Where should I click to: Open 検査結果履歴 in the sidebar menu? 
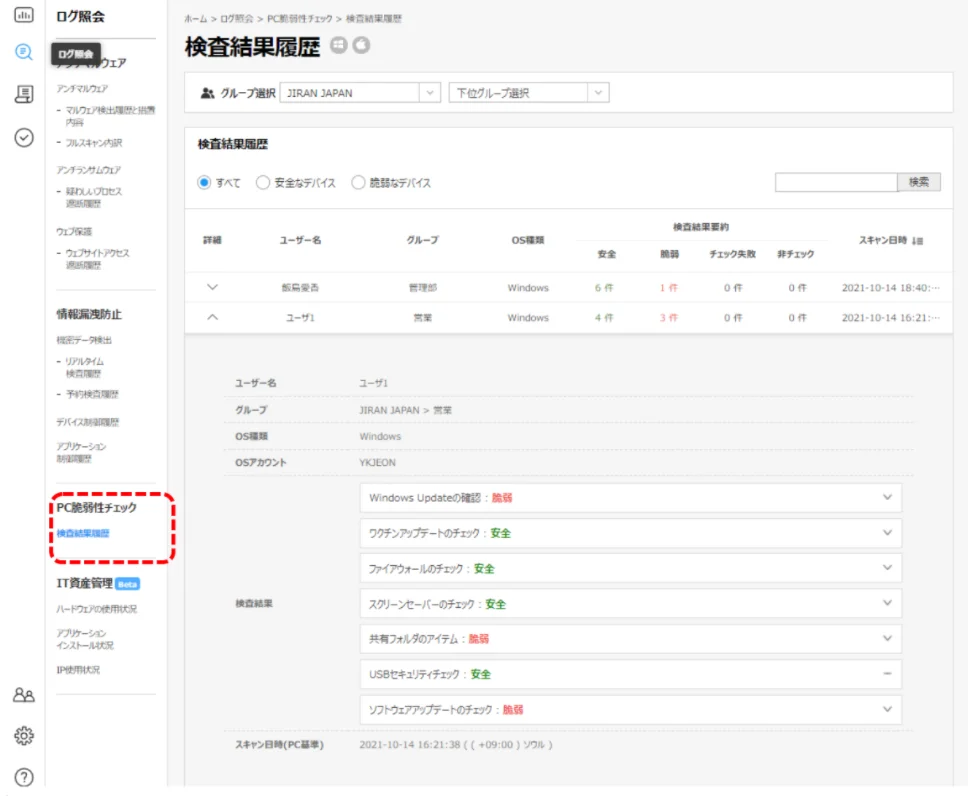click(x=83, y=533)
